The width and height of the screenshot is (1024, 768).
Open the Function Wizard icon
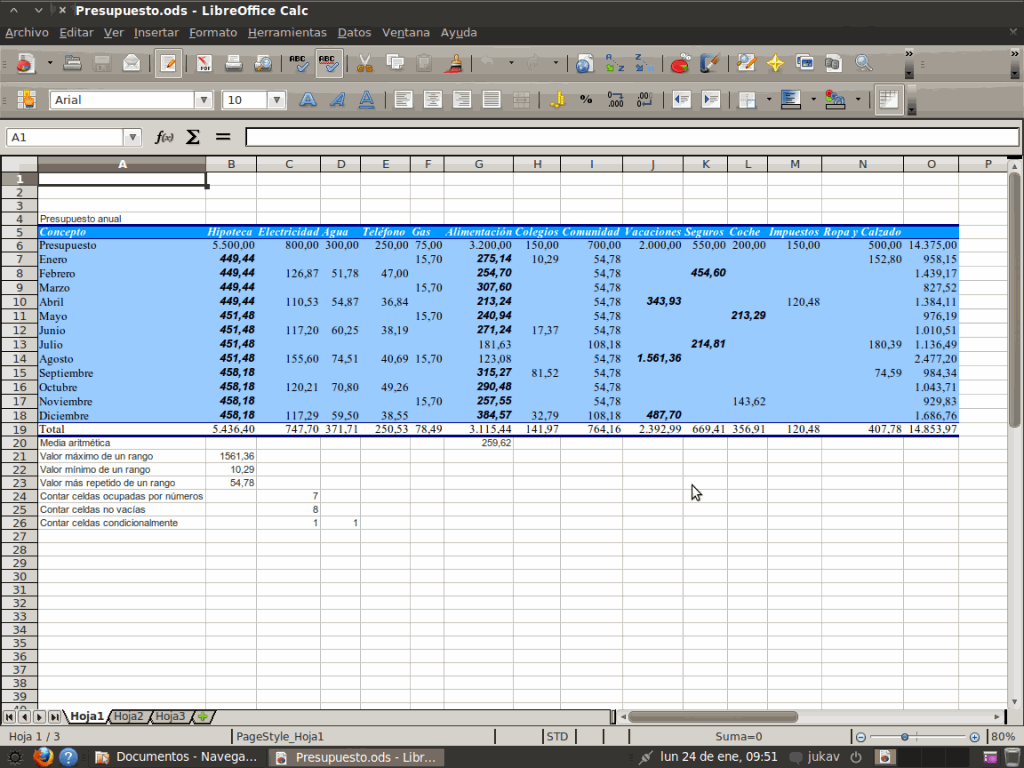coord(164,137)
